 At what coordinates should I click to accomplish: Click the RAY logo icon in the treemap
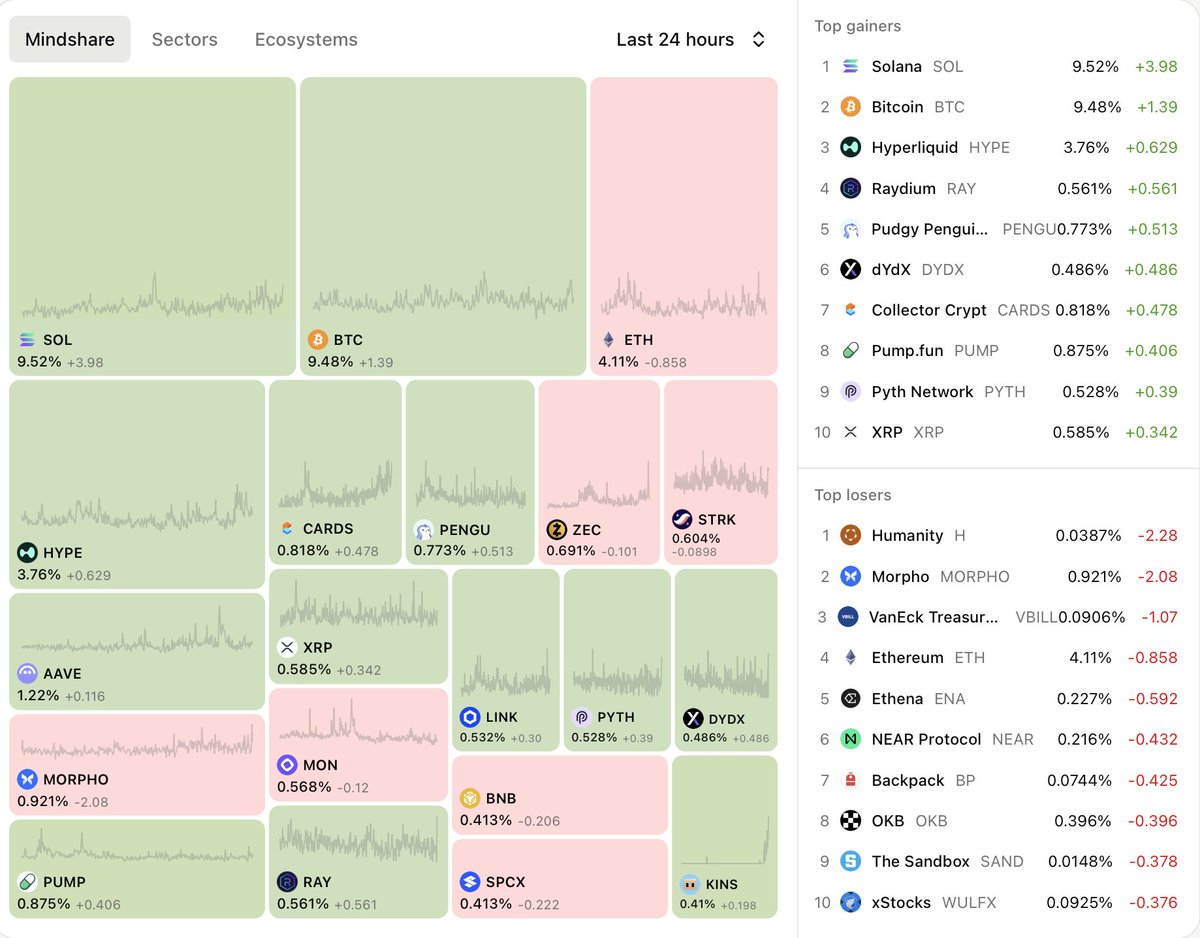[287, 882]
